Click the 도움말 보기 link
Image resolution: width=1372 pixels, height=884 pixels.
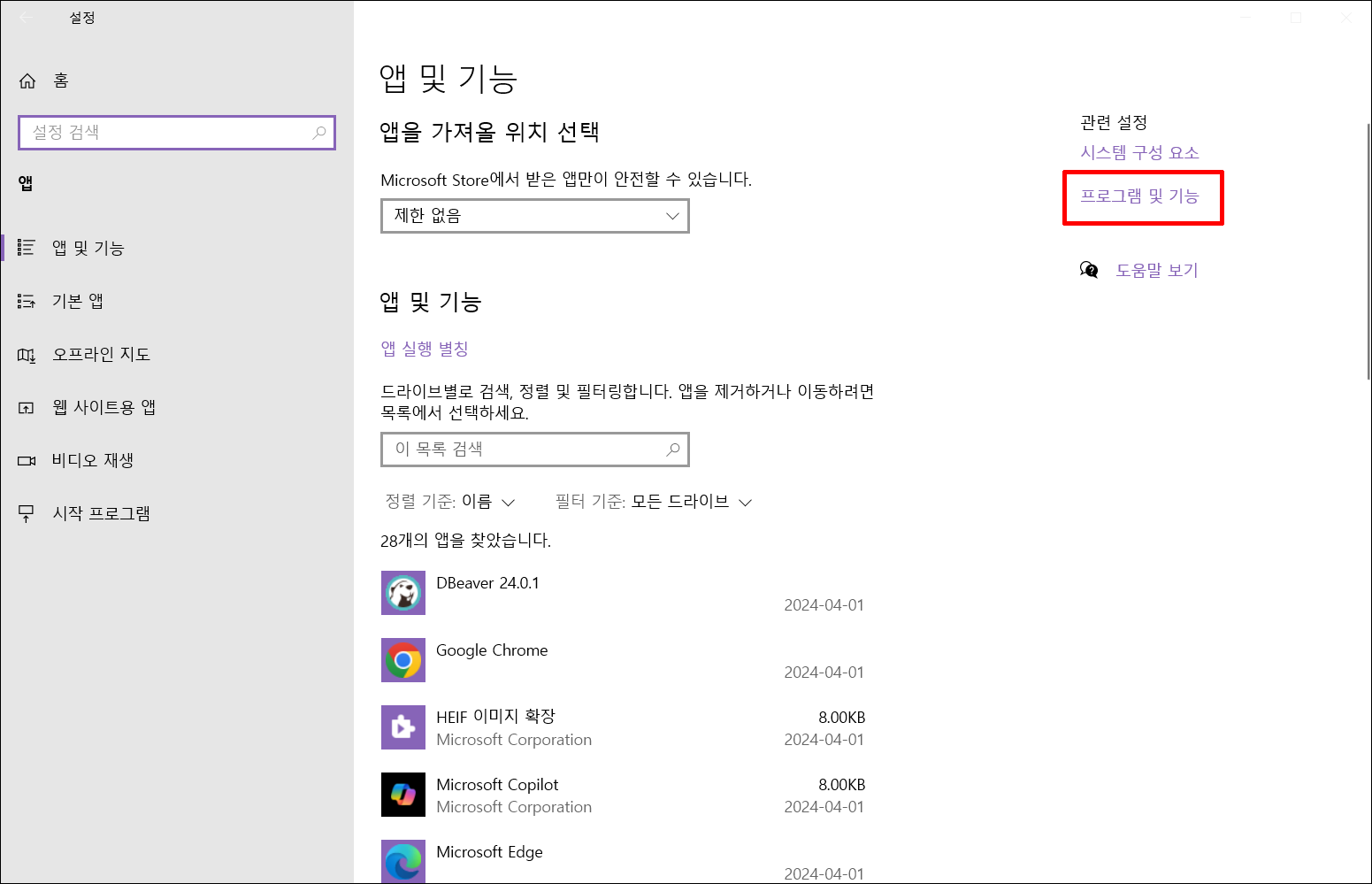tap(1157, 271)
